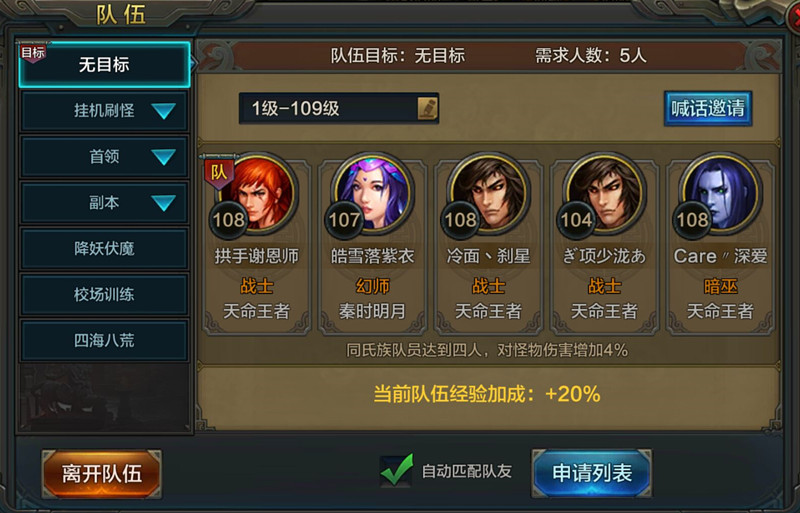
Task: Expand the 挂机刷怪 dropdown arrow
Action: (x=163, y=111)
